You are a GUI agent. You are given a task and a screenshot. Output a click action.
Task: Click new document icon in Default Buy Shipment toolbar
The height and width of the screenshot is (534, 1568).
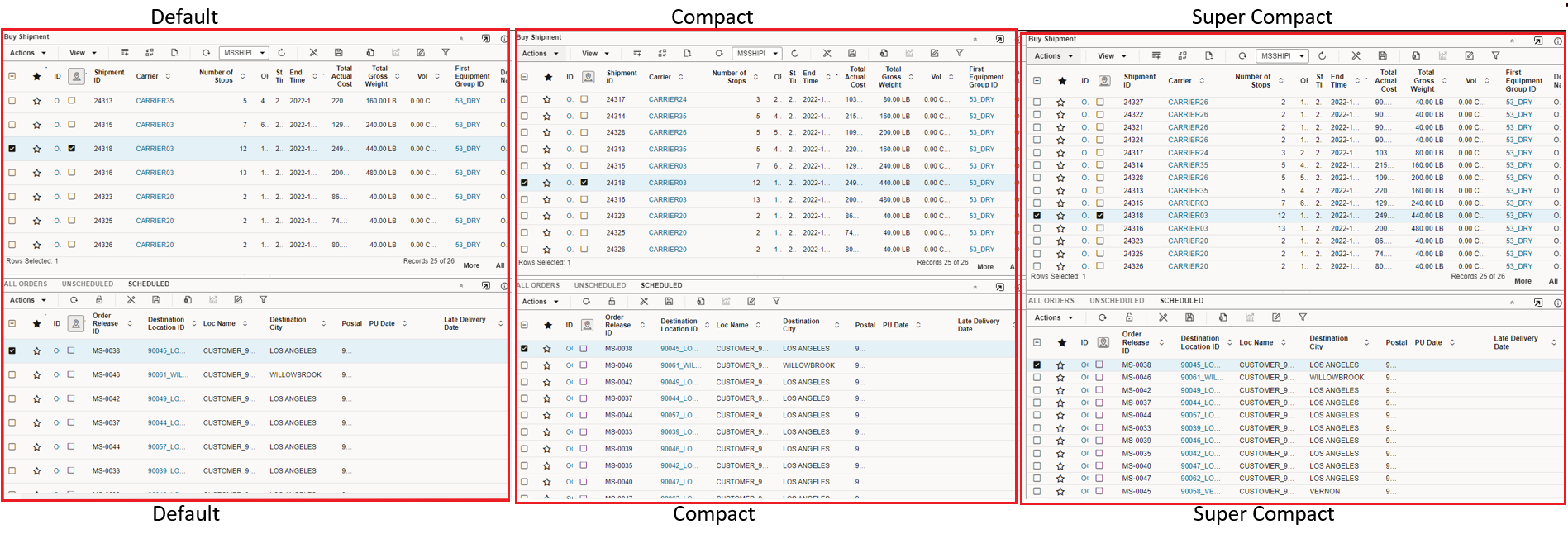click(174, 53)
